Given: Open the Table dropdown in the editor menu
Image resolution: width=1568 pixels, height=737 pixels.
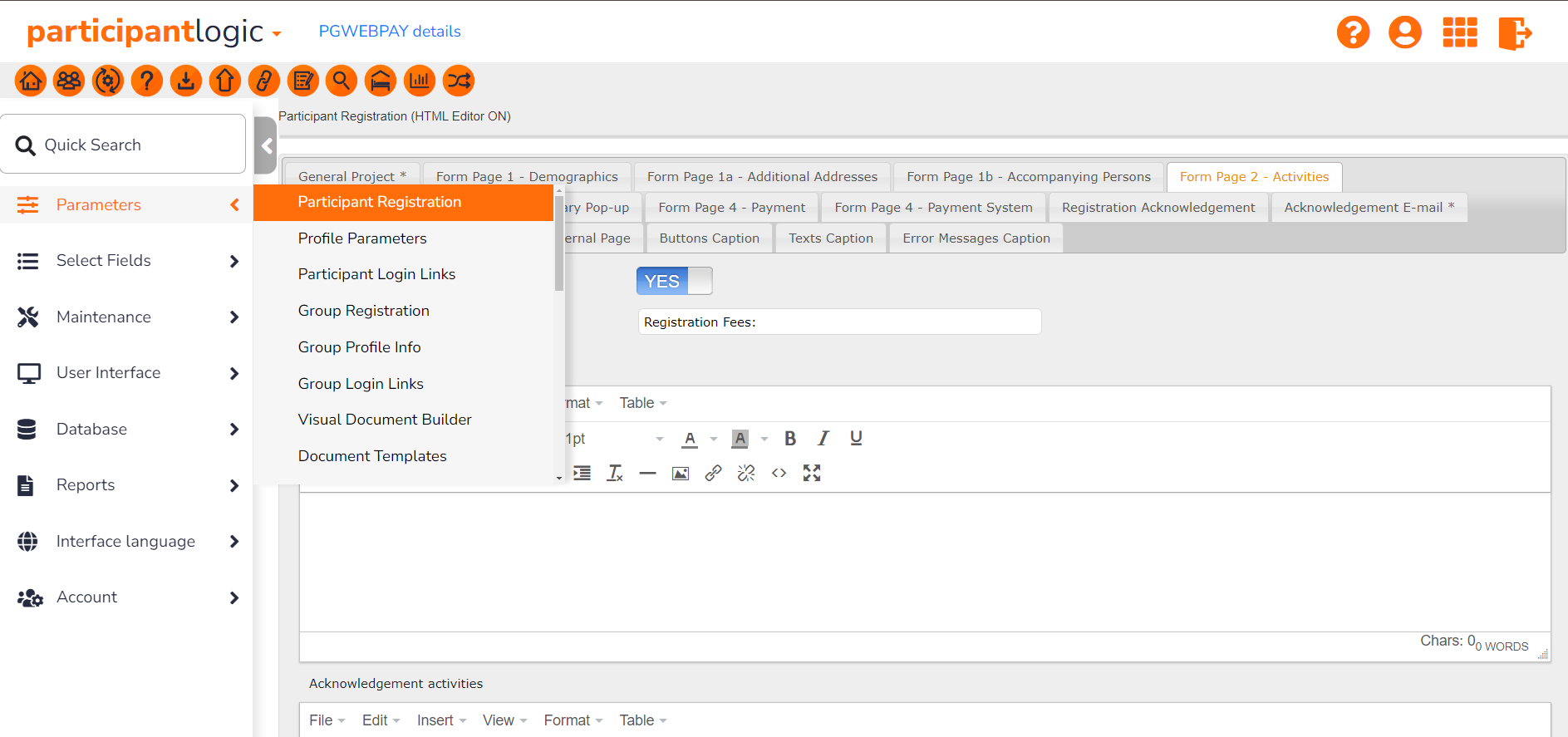Looking at the screenshot, I should (642, 403).
